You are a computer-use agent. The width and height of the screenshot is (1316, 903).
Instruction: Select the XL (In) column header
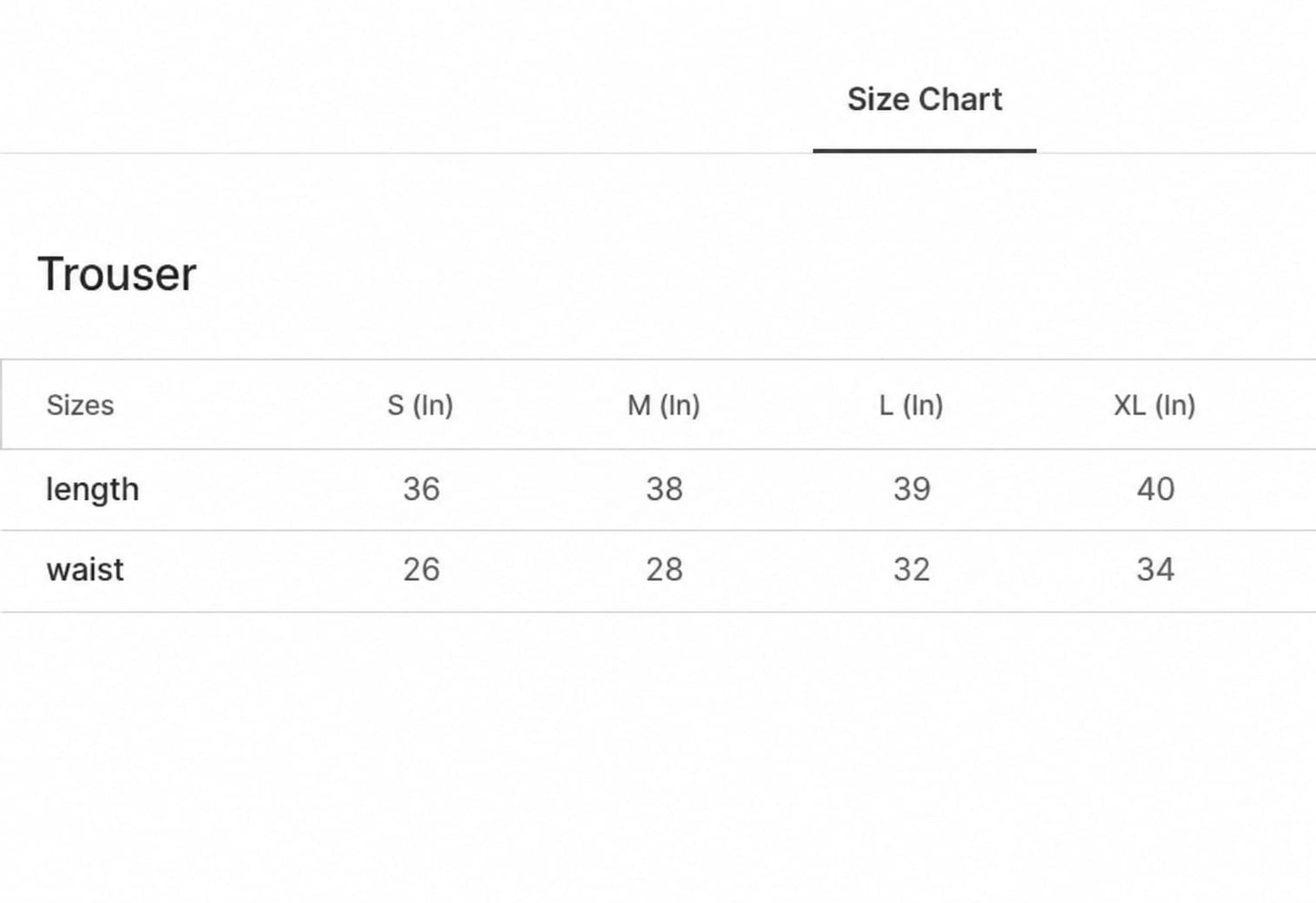tap(1155, 405)
